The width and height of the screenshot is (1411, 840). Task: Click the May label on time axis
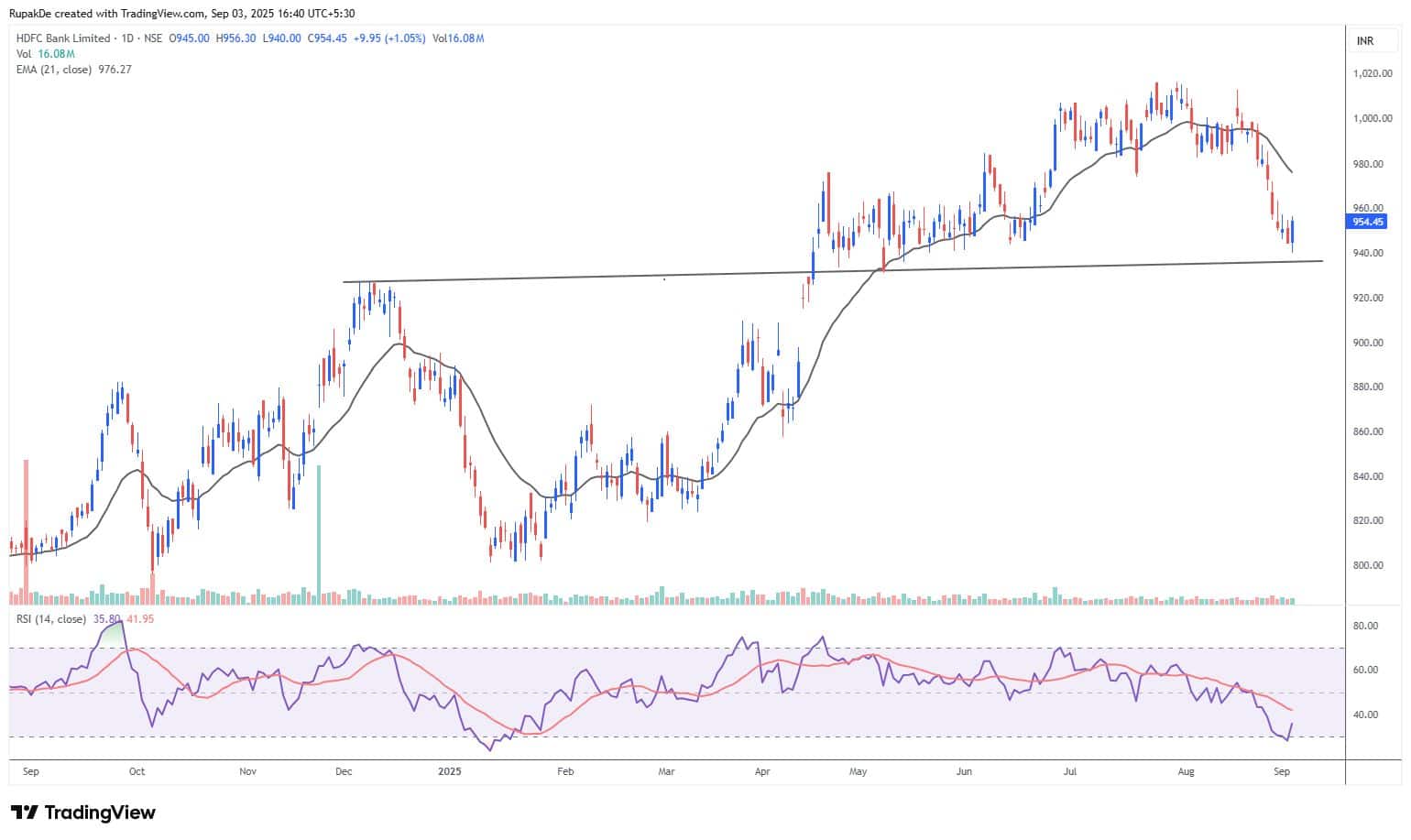point(858,772)
